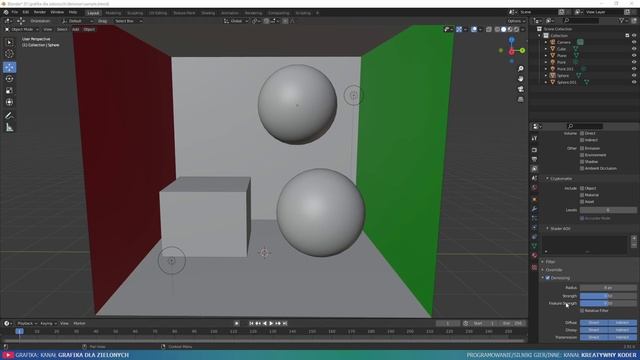Image resolution: width=640 pixels, height=360 pixels.
Task: Toggle the Denoising checkbox
Action: (548, 278)
